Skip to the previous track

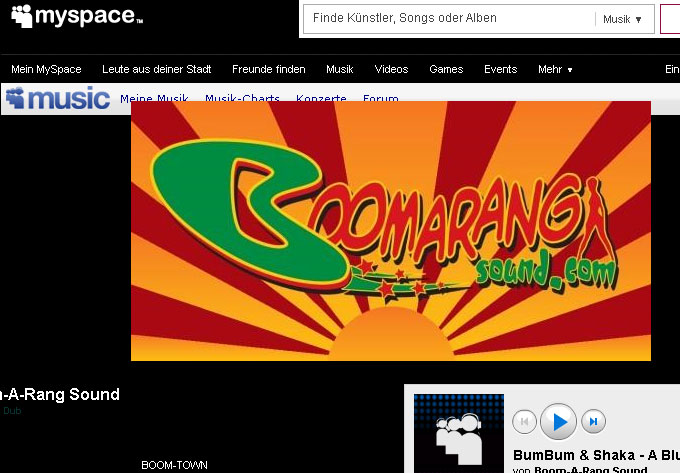pos(524,421)
